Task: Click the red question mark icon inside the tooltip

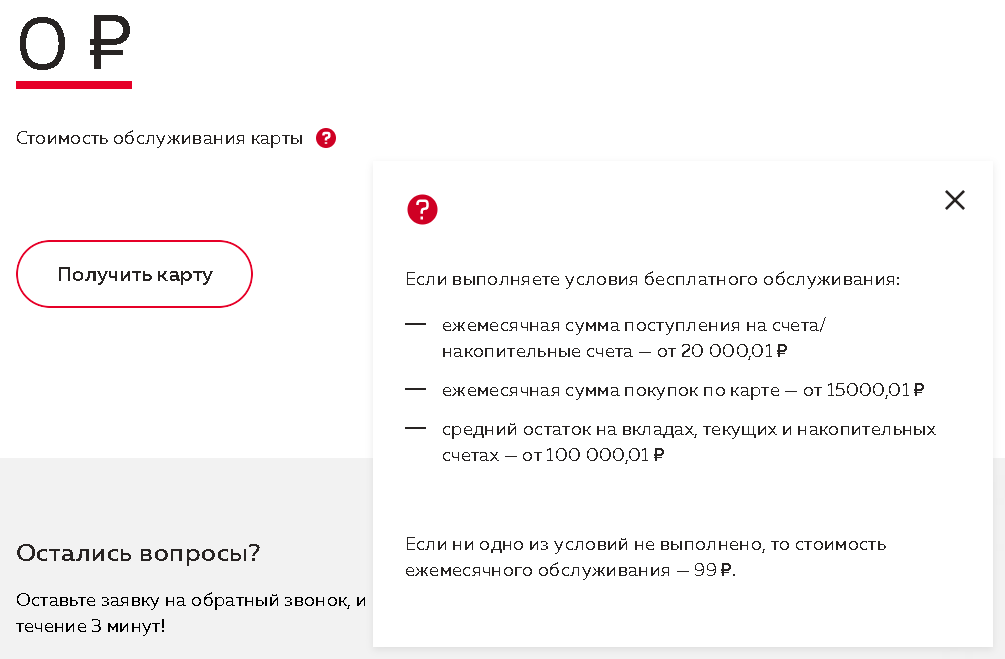Action: point(422,210)
